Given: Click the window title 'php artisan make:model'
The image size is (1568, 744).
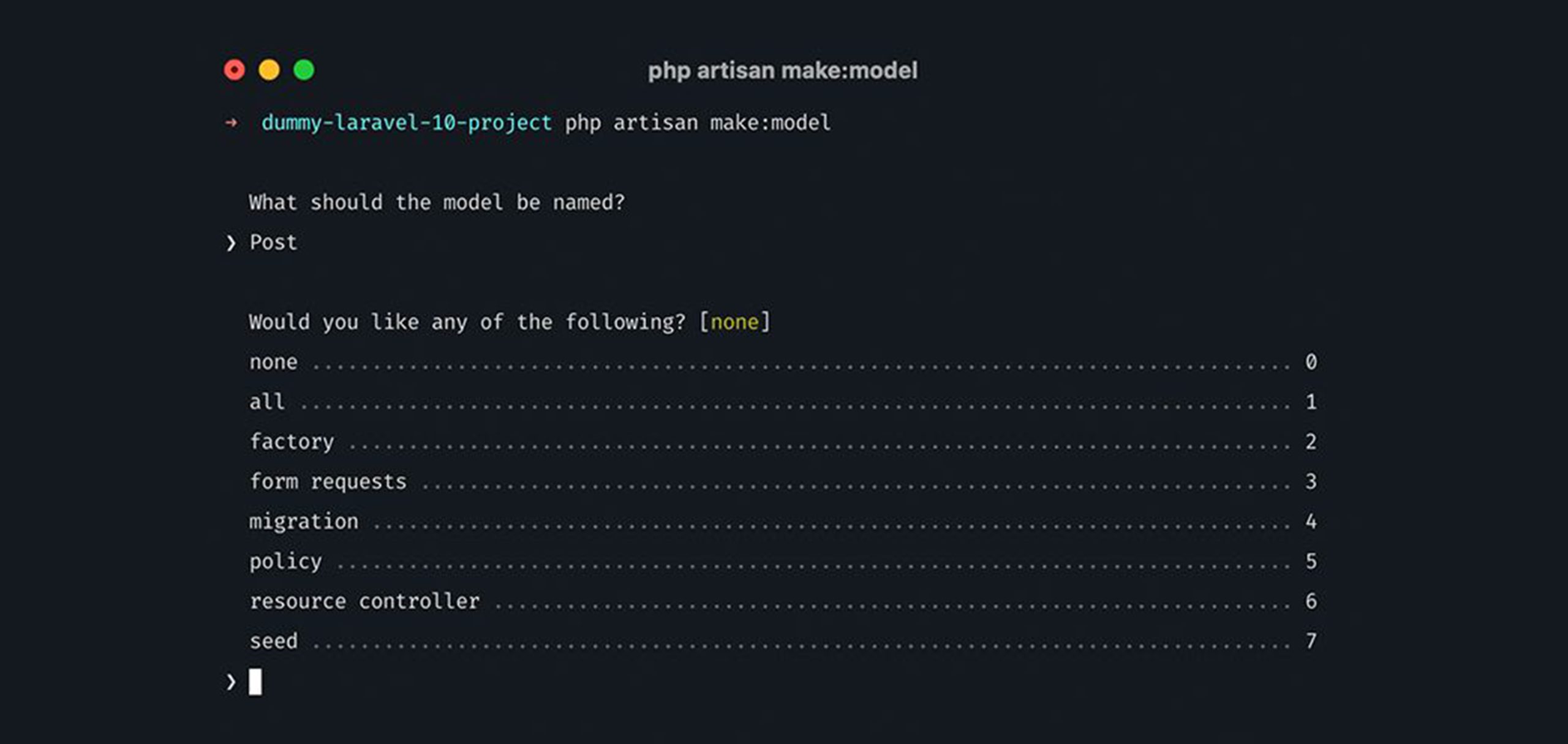Looking at the screenshot, I should pyautogui.click(x=783, y=71).
